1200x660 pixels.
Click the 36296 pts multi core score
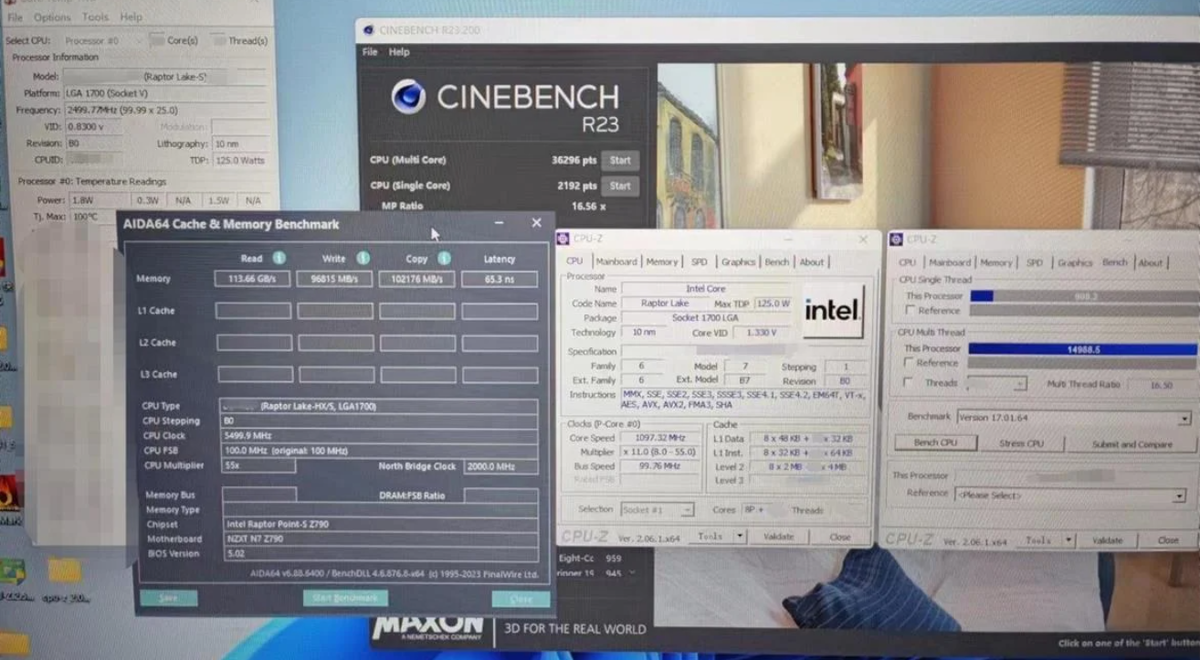574,160
